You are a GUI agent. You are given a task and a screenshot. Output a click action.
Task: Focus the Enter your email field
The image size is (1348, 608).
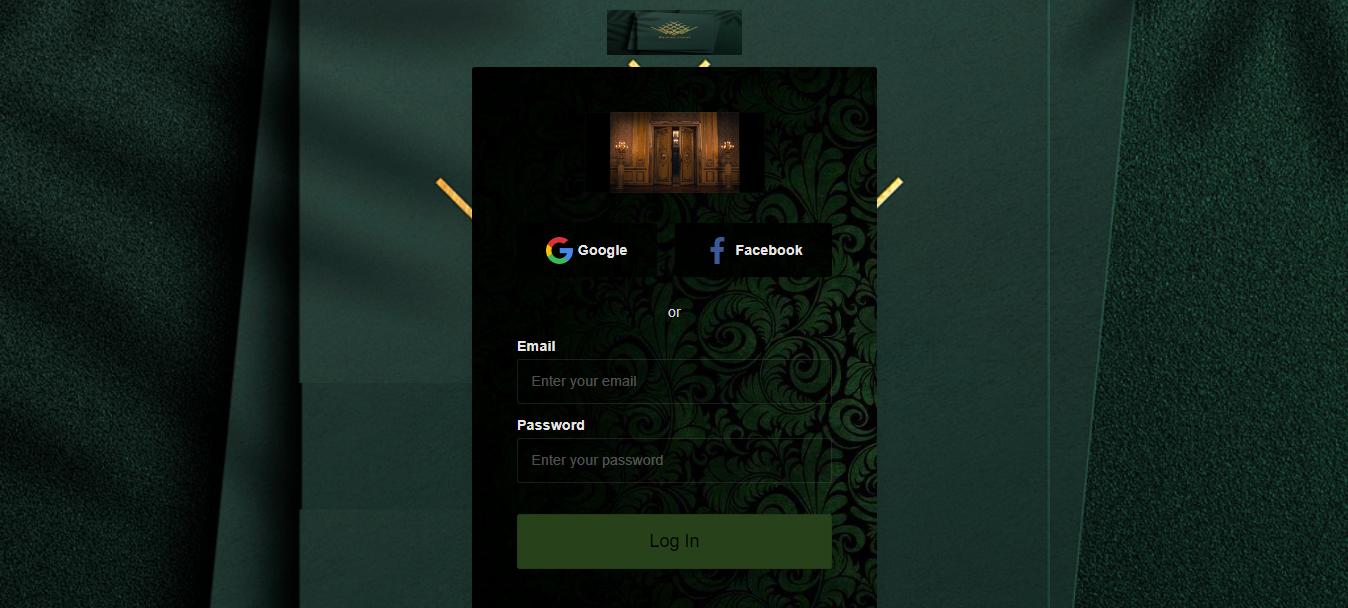[x=674, y=381]
